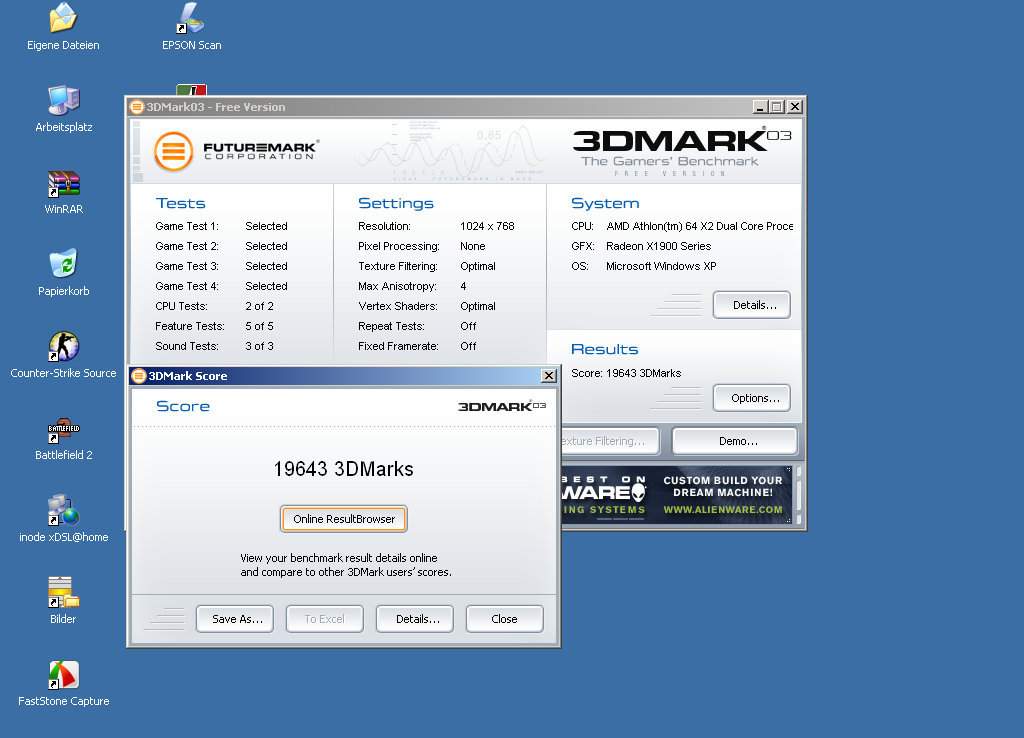Screen dimensions: 1024x738
Task: Click the 'Radeon X1900 Series' GFX text
Action: (x=658, y=246)
